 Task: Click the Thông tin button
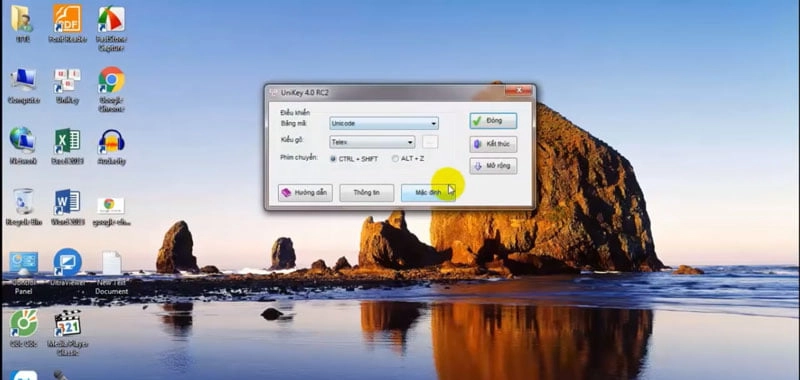pos(366,193)
